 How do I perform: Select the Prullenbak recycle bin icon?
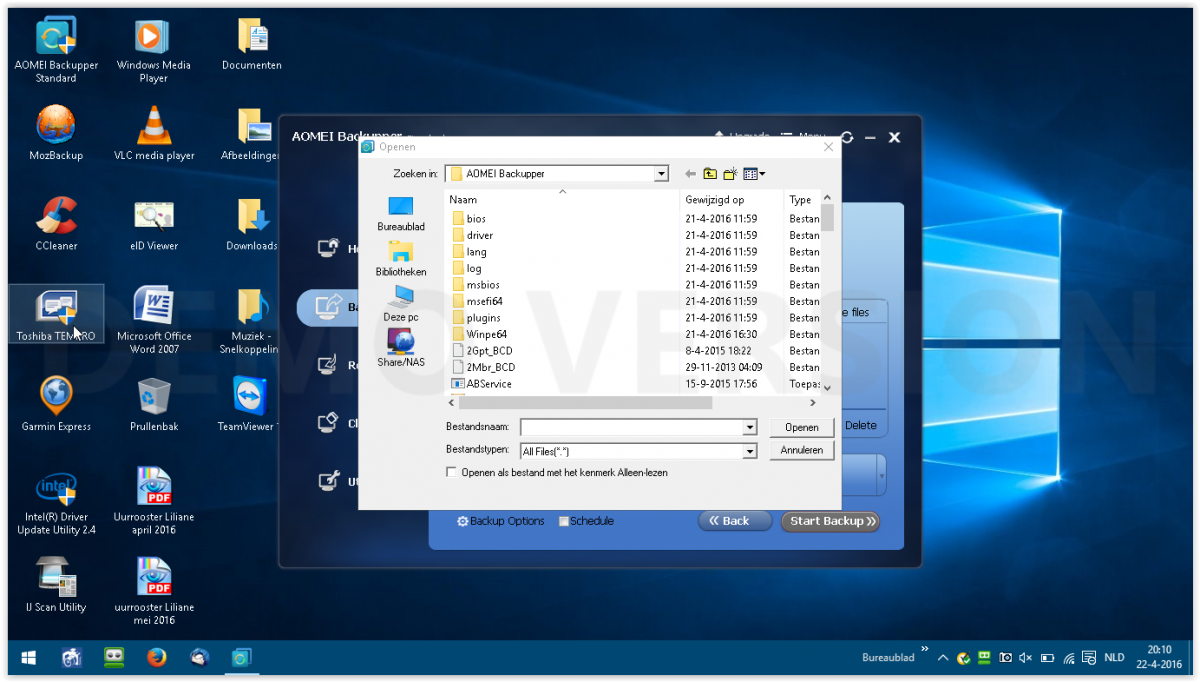153,405
